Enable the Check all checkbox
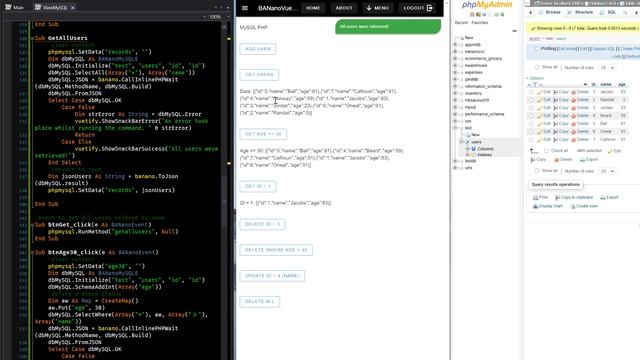 click(546, 151)
